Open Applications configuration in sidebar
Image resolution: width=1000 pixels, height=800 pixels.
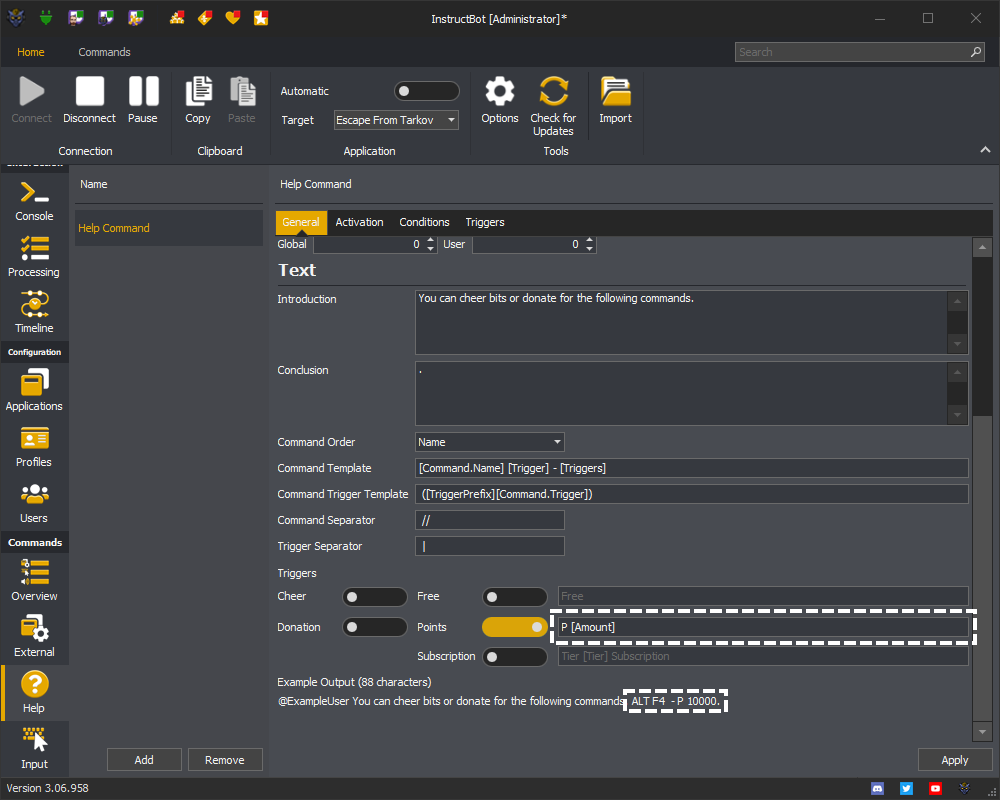[x=34, y=390]
